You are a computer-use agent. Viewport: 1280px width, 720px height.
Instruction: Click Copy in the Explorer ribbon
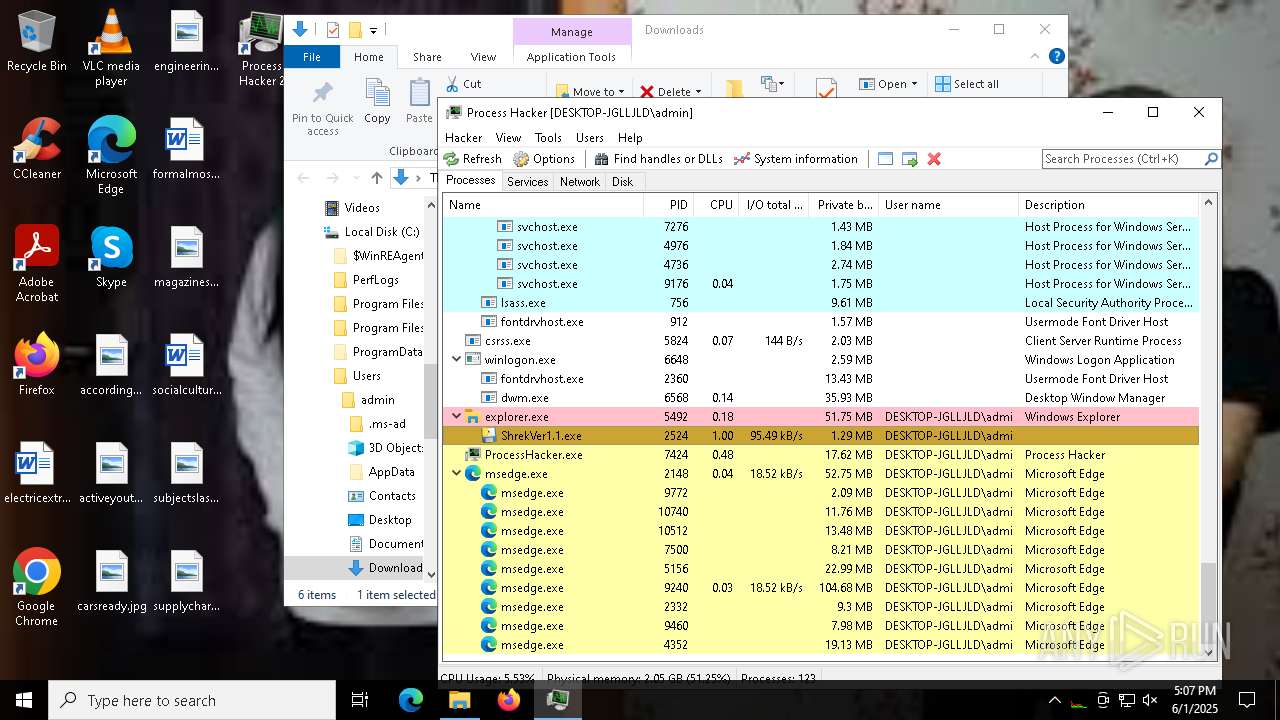coord(377,103)
